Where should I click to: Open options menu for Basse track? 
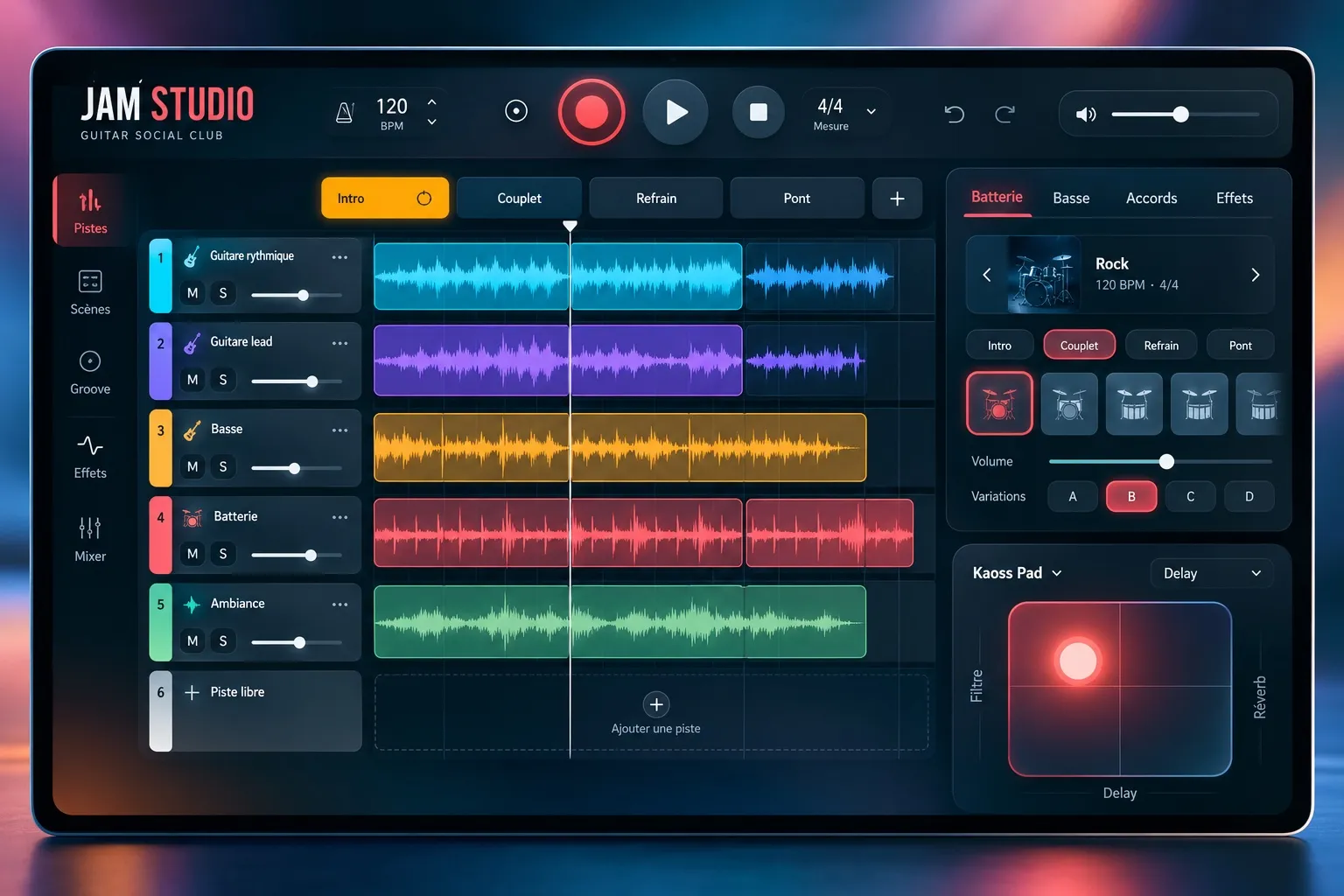(339, 430)
